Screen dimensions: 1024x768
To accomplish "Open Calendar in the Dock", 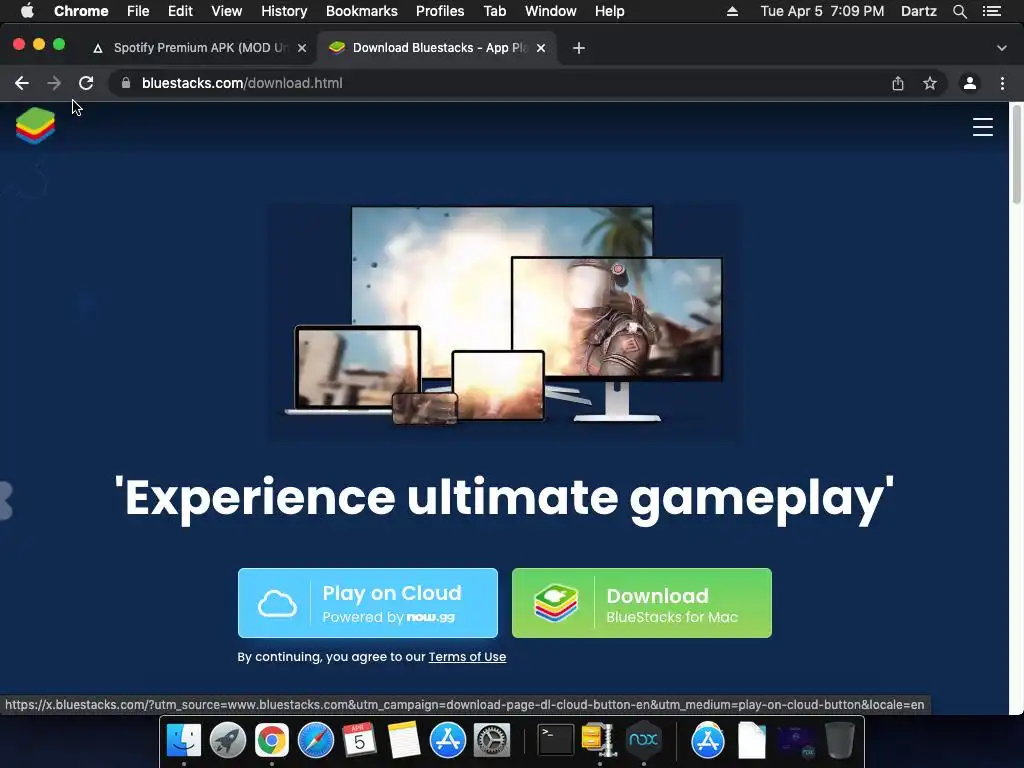I will [x=359, y=740].
